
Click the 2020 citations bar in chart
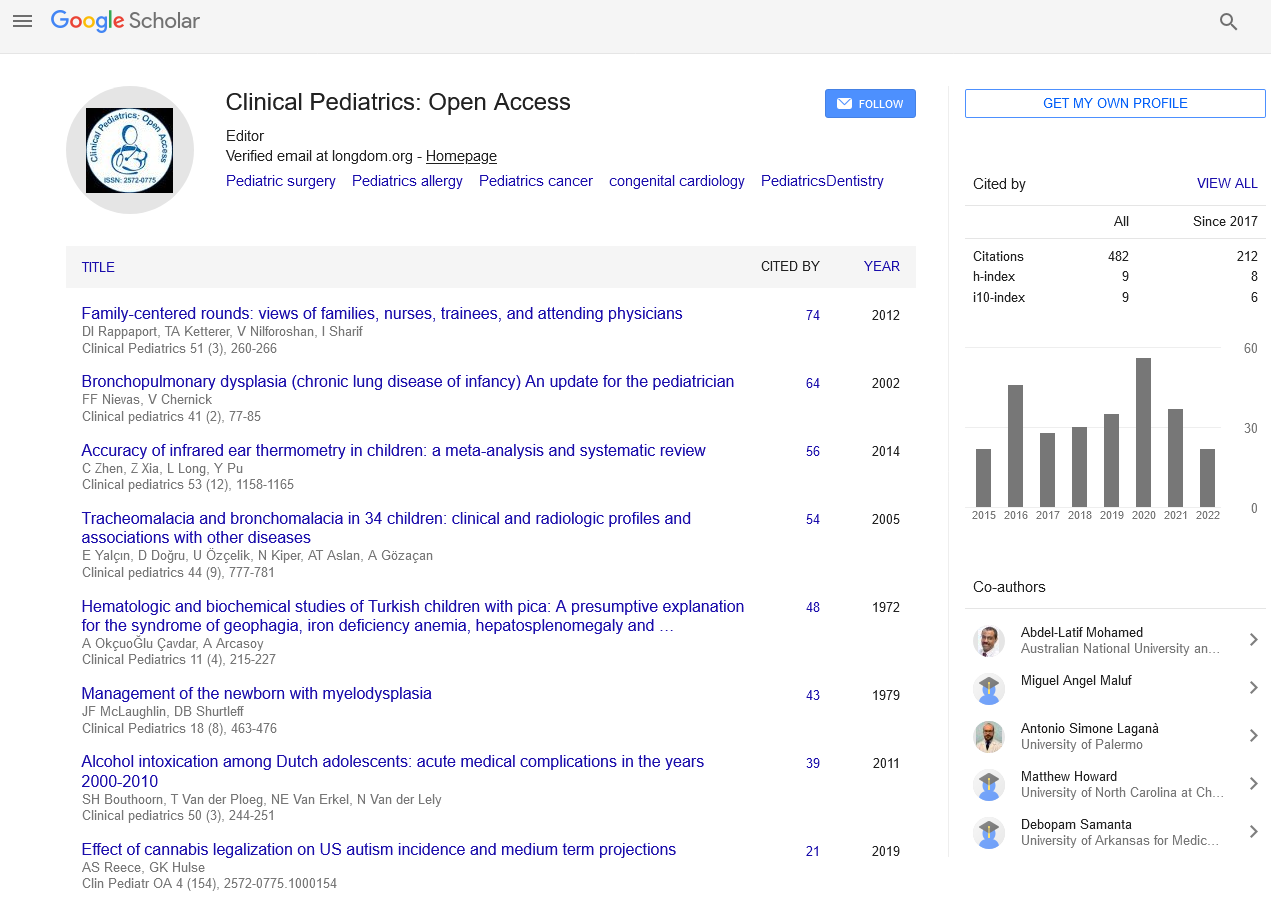[1143, 432]
